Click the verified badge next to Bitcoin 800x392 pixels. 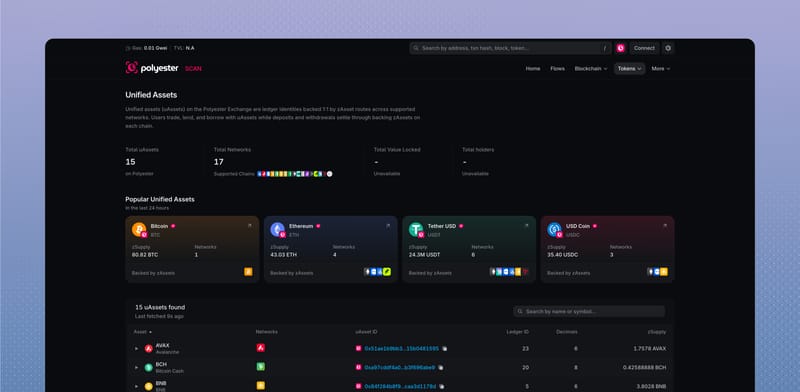pos(173,226)
